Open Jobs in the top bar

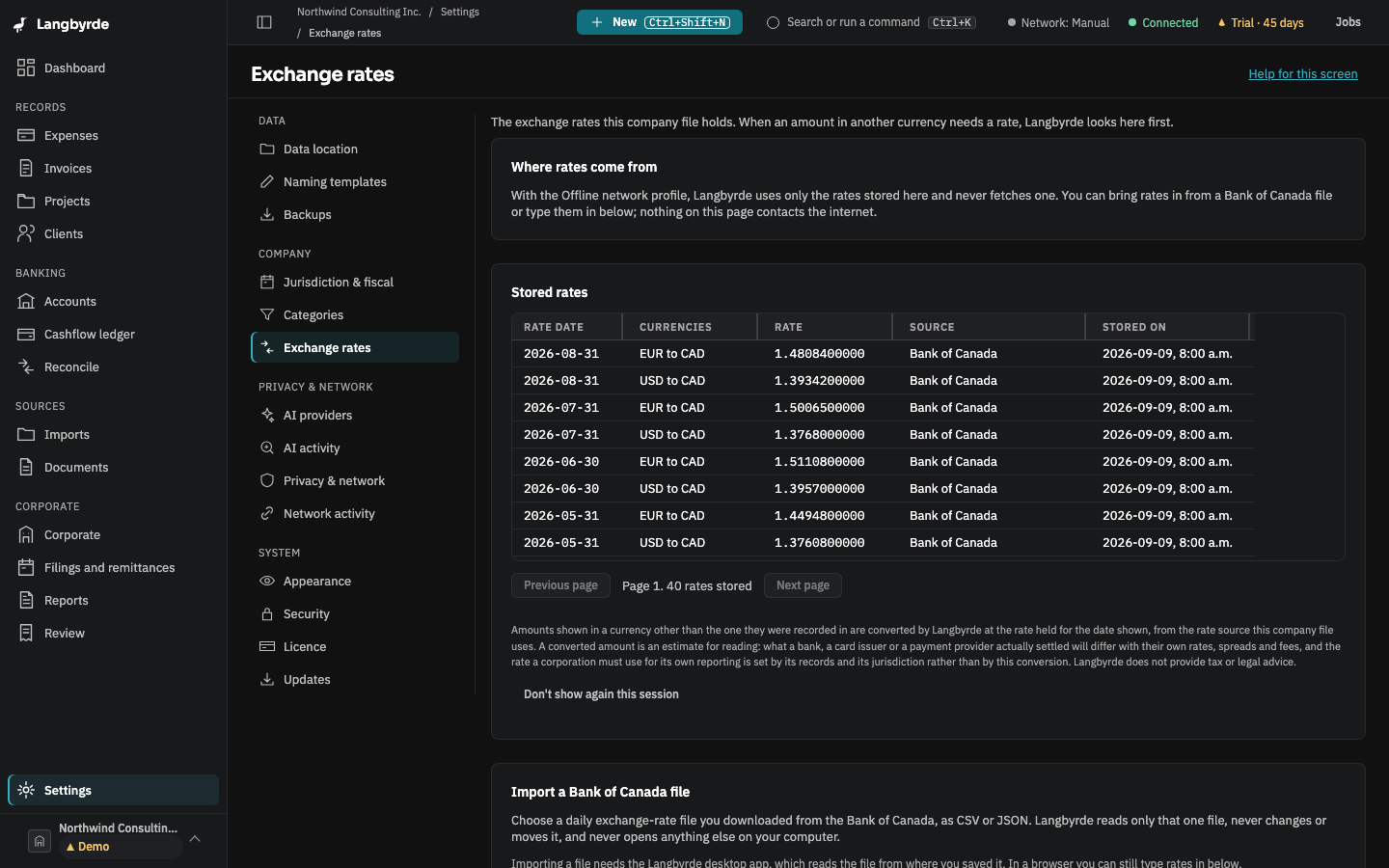pyautogui.click(x=1348, y=22)
